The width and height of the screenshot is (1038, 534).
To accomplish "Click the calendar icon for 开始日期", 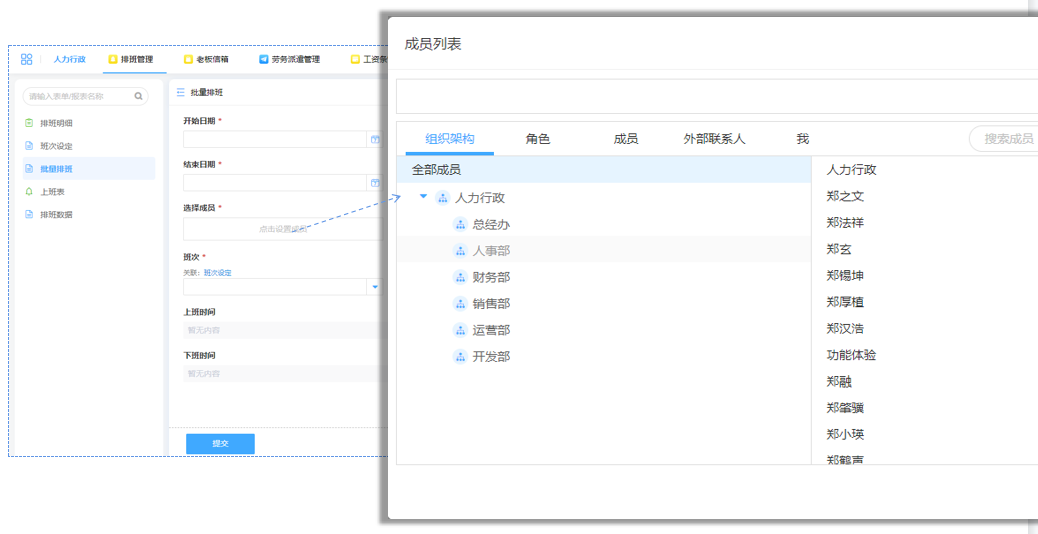I will point(375,140).
